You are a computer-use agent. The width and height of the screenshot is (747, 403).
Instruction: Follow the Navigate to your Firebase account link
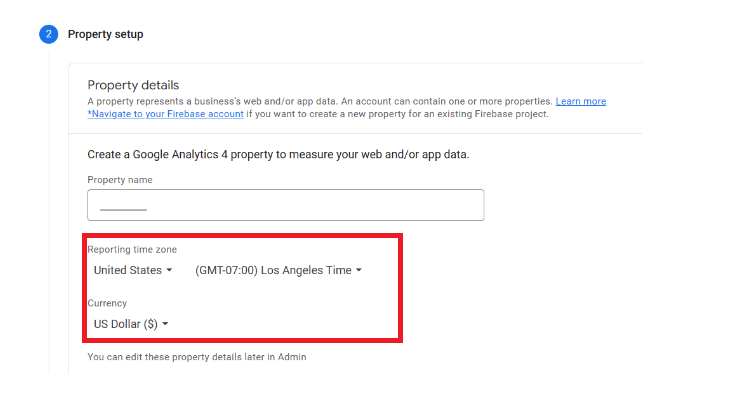pos(165,114)
